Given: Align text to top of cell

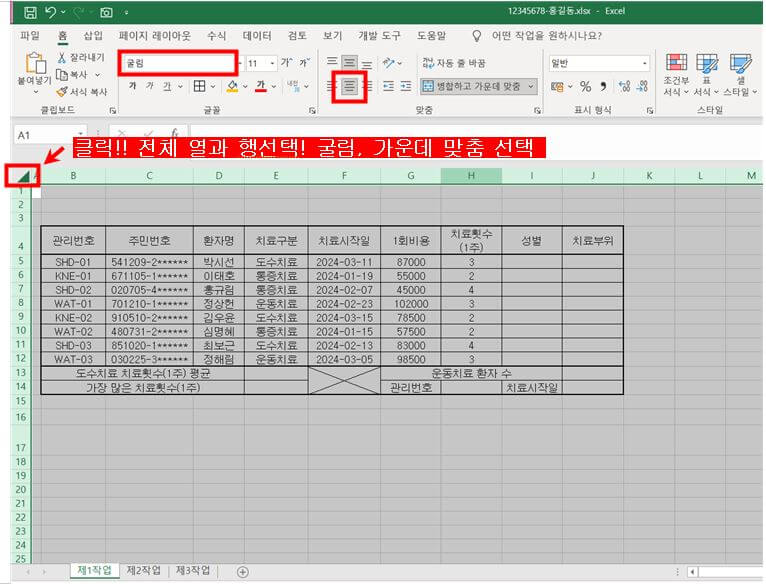Looking at the screenshot, I should tap(332, 62).
